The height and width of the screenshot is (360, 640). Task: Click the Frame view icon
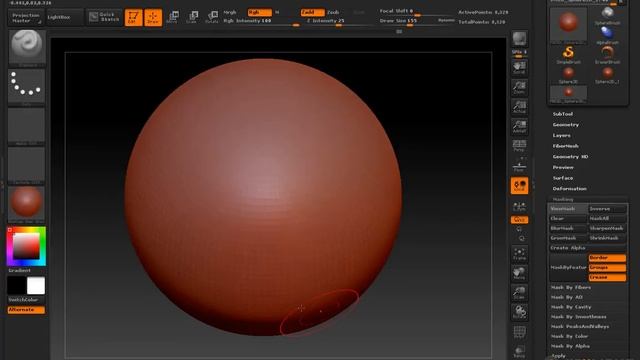(520, 253)
